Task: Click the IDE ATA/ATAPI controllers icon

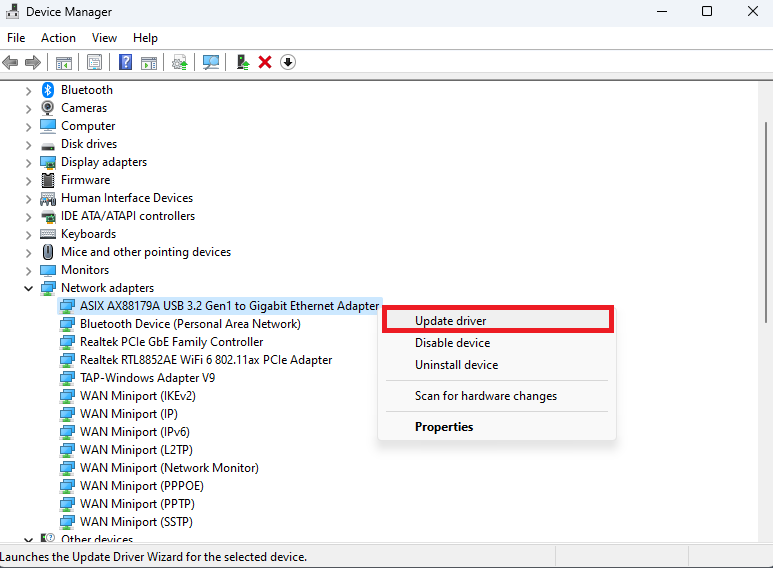Action: [48, 216]
